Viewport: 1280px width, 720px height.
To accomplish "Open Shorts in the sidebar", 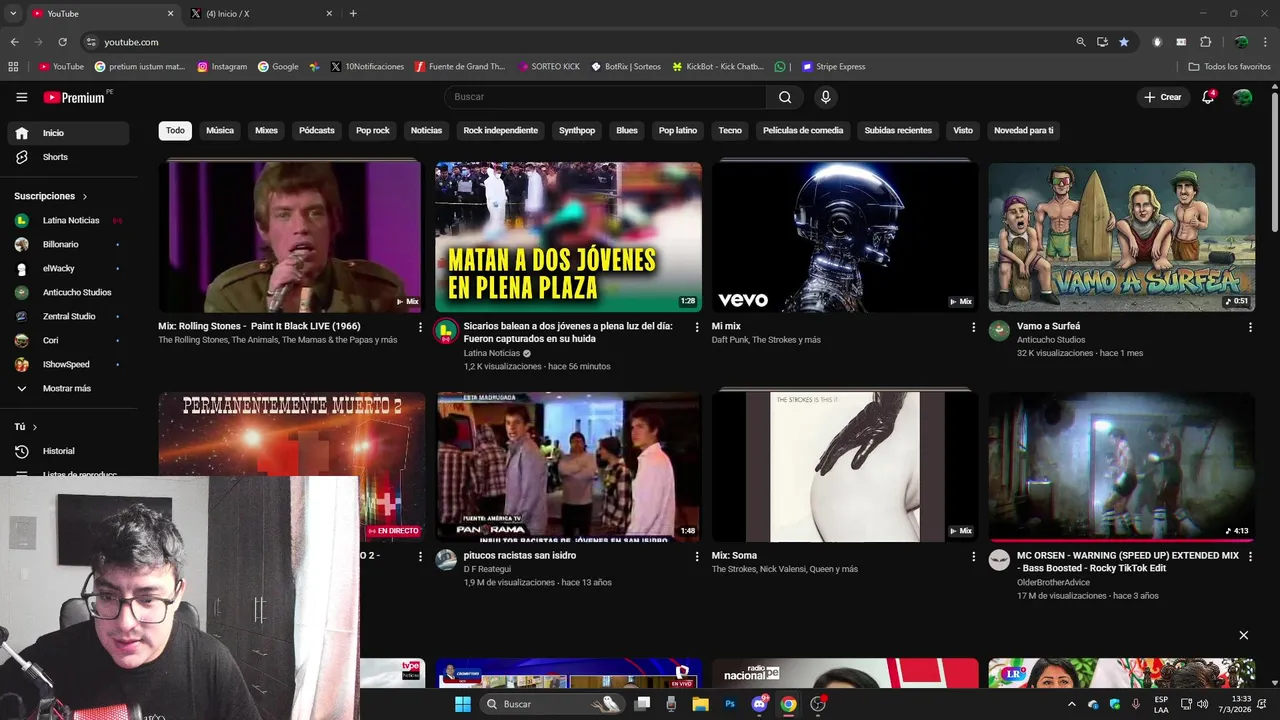I will coord(69,157).
